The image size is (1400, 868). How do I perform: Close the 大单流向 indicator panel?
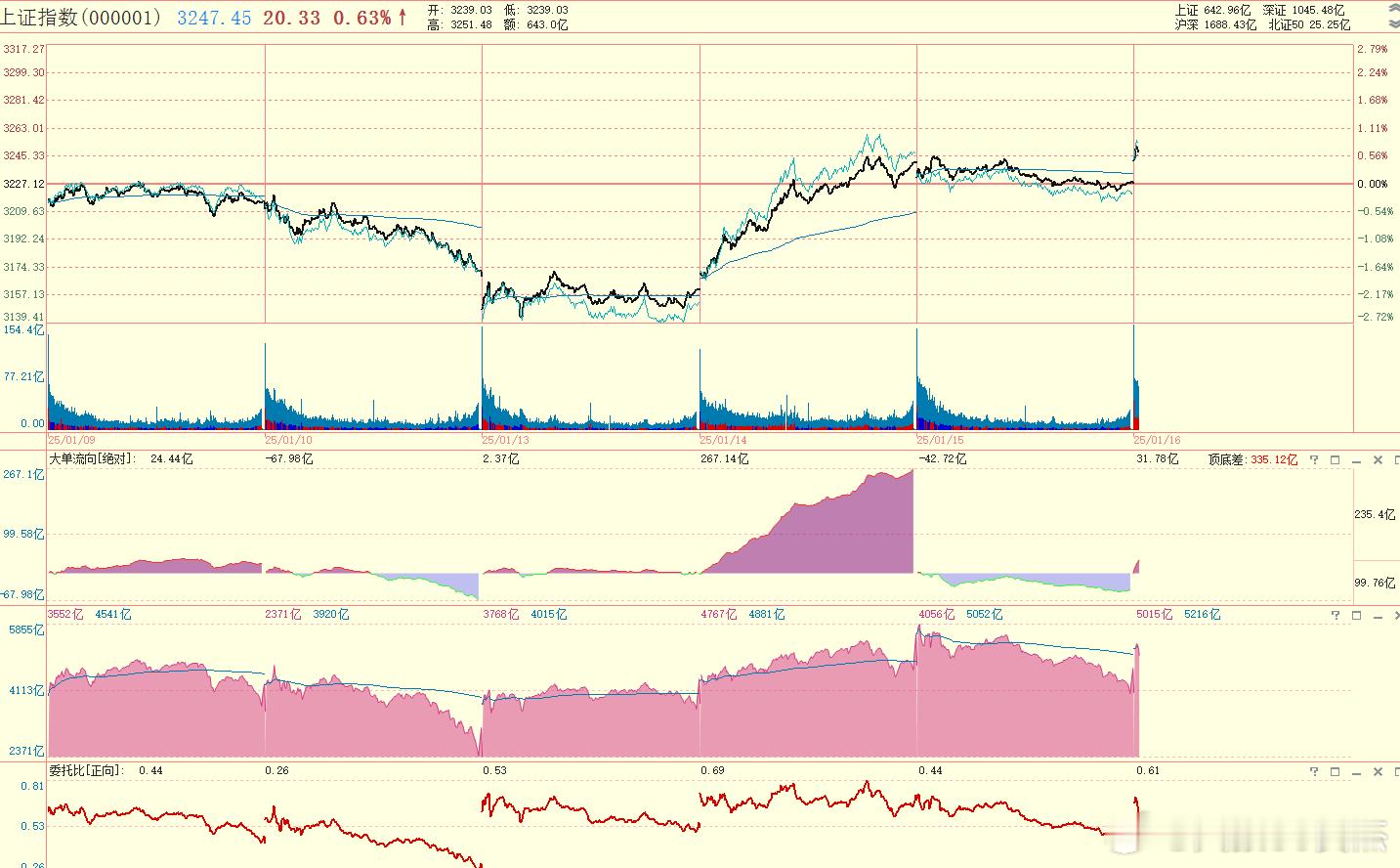[1379, 459]
